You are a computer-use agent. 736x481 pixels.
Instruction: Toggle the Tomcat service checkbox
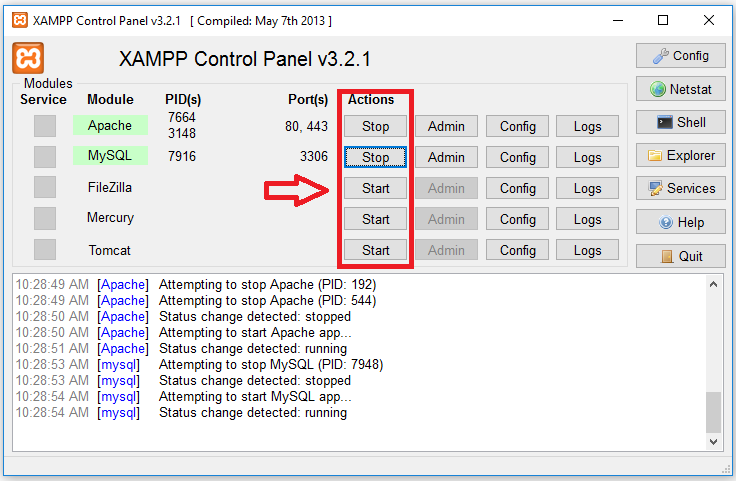[x=45, y=249]
